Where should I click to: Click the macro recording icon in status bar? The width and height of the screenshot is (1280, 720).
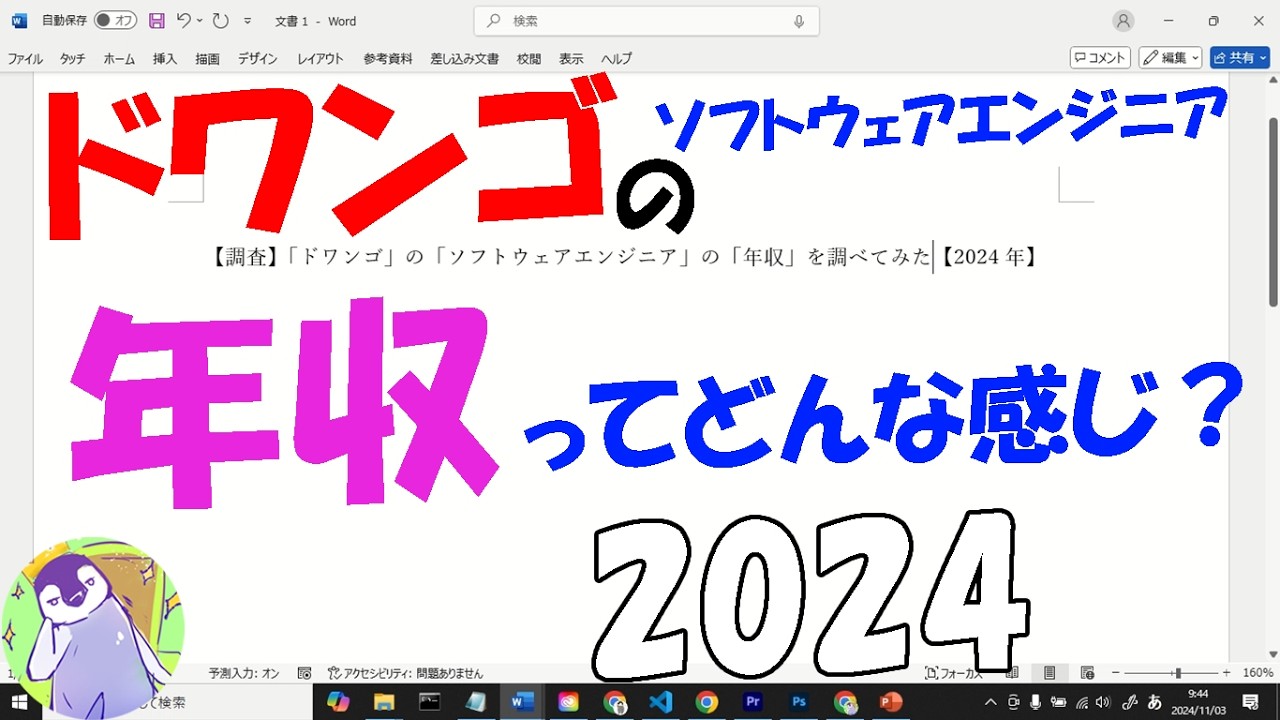coord(305,673)
